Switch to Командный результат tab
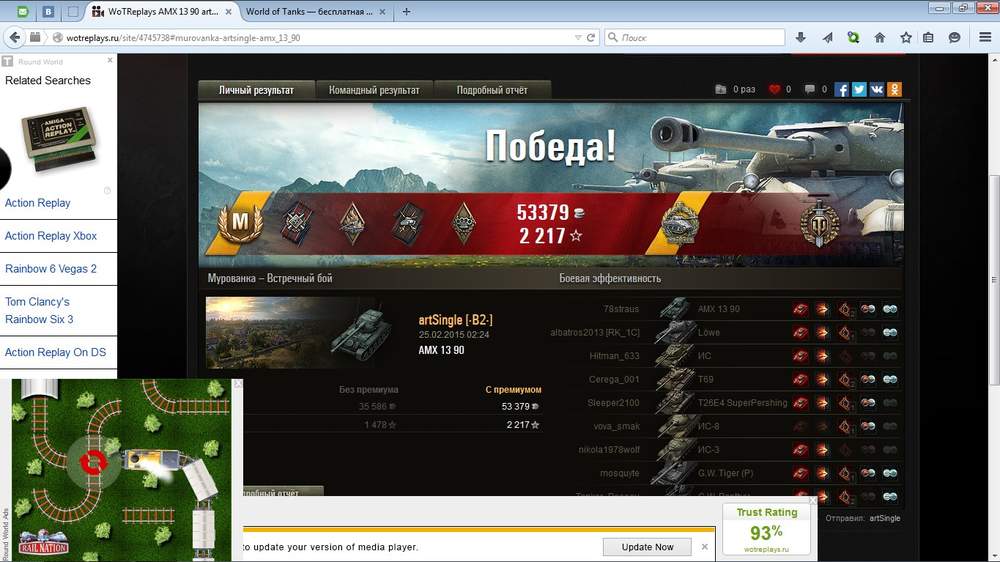Viewport: 1000px width, 562px height. pyautogui.click(x=374, y=90)
